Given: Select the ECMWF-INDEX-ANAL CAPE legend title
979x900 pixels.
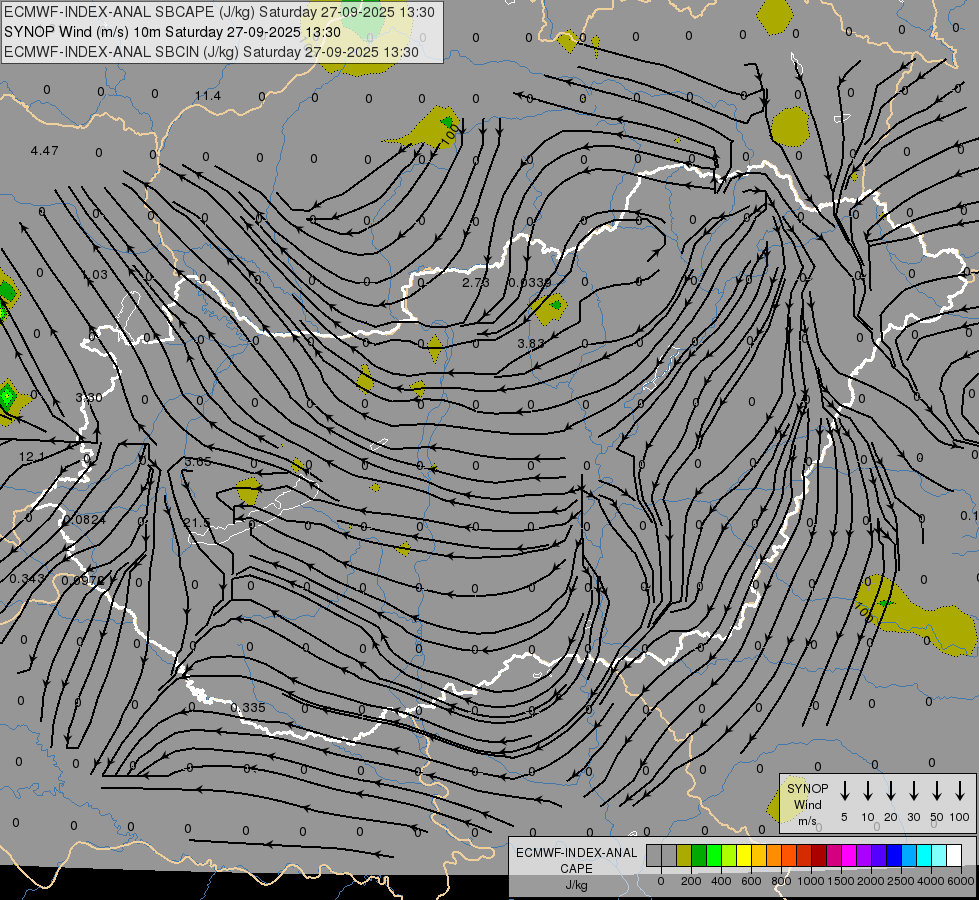Looking at the screenshot, I should pos(576,860).
